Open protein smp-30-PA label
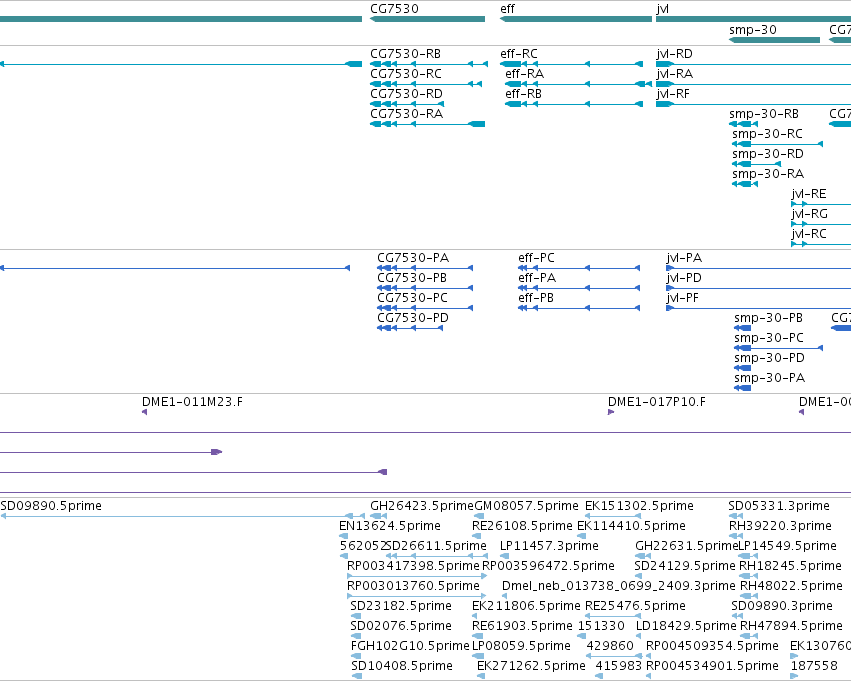Image resolution: width=851 pixels, height=681 pixels. 769,378
